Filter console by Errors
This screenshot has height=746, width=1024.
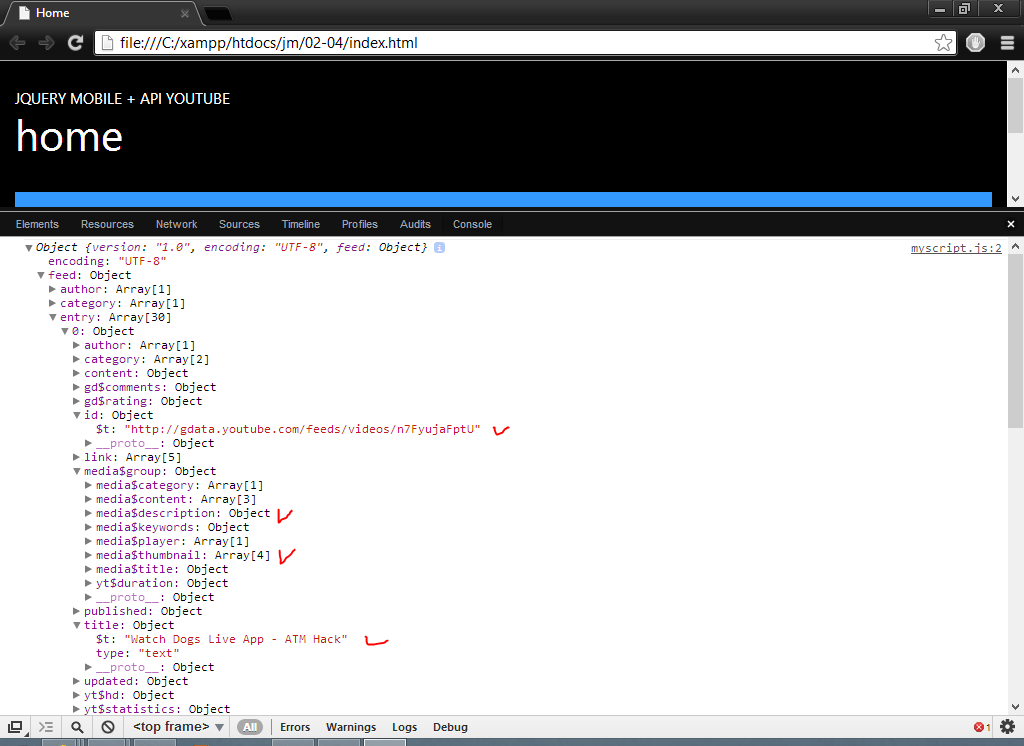[x=295, y=727]
